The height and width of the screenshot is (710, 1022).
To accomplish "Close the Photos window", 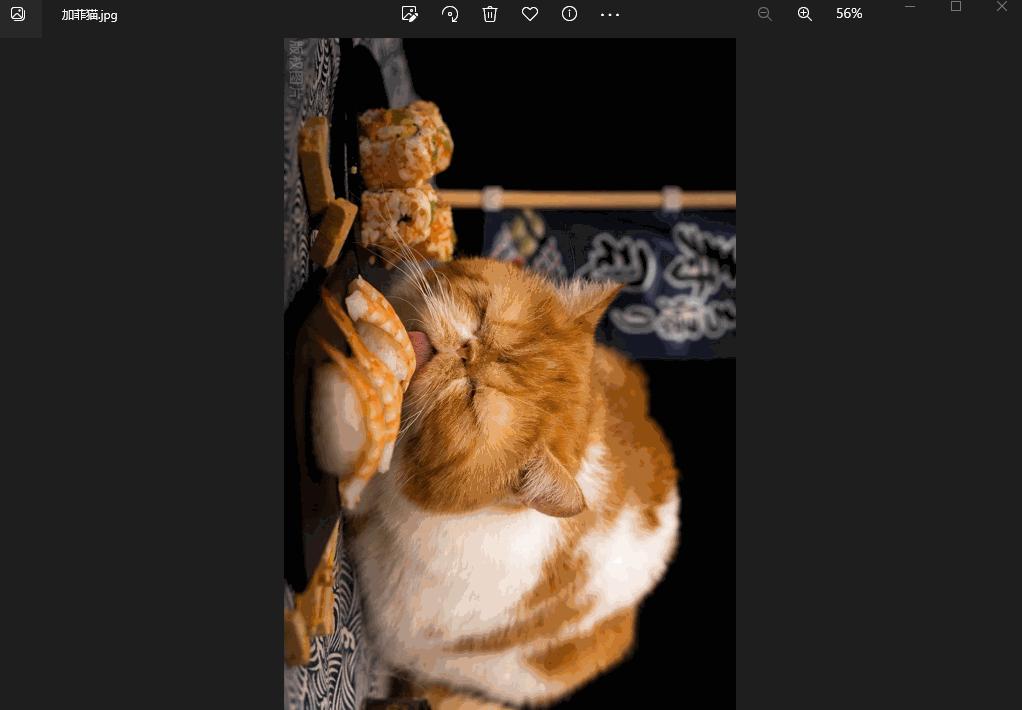I will click(x=1002, y=7).
